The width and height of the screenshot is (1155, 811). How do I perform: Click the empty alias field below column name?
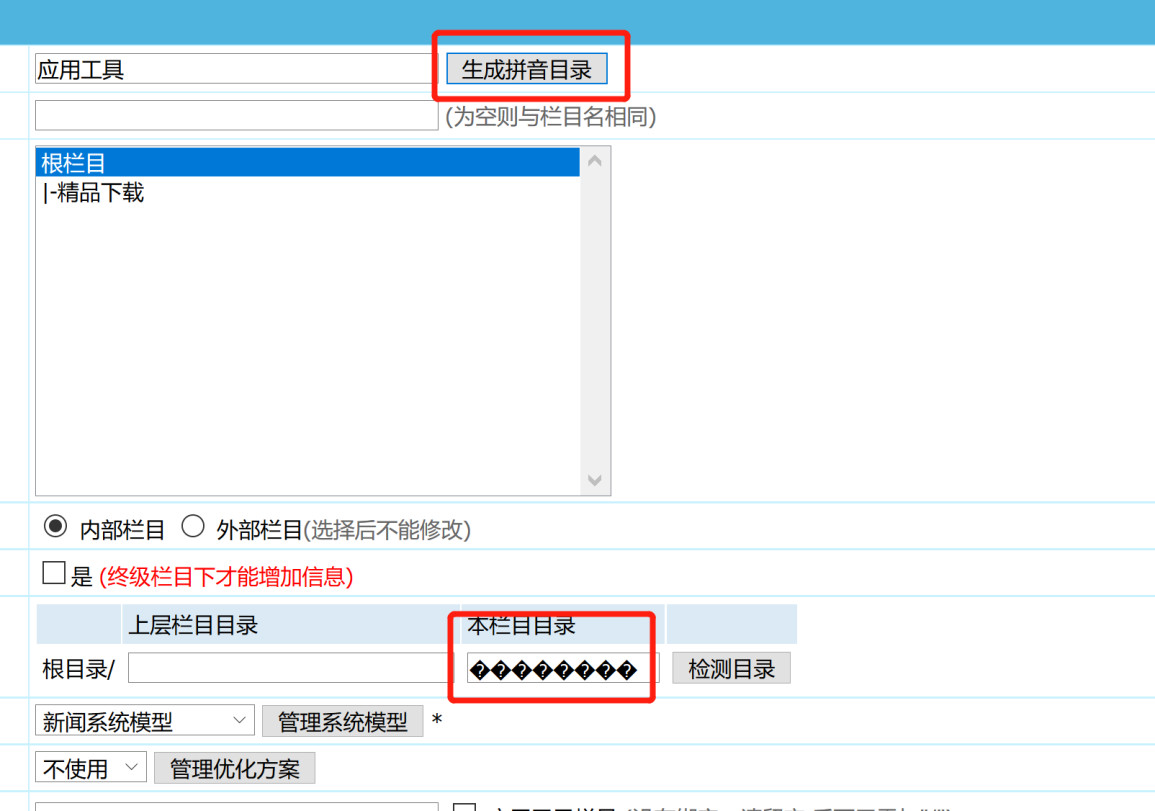(x=236, y=116)
